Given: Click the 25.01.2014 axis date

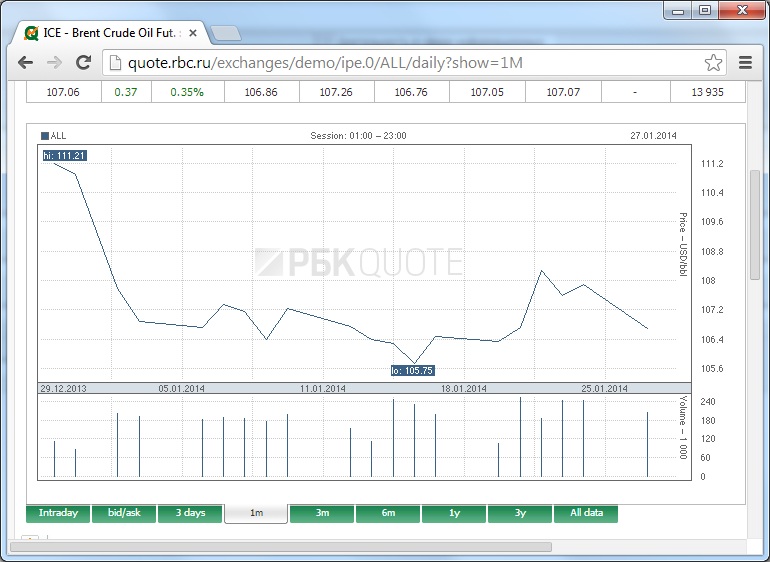Looking at the screenshot, I should tap(605, 389).
